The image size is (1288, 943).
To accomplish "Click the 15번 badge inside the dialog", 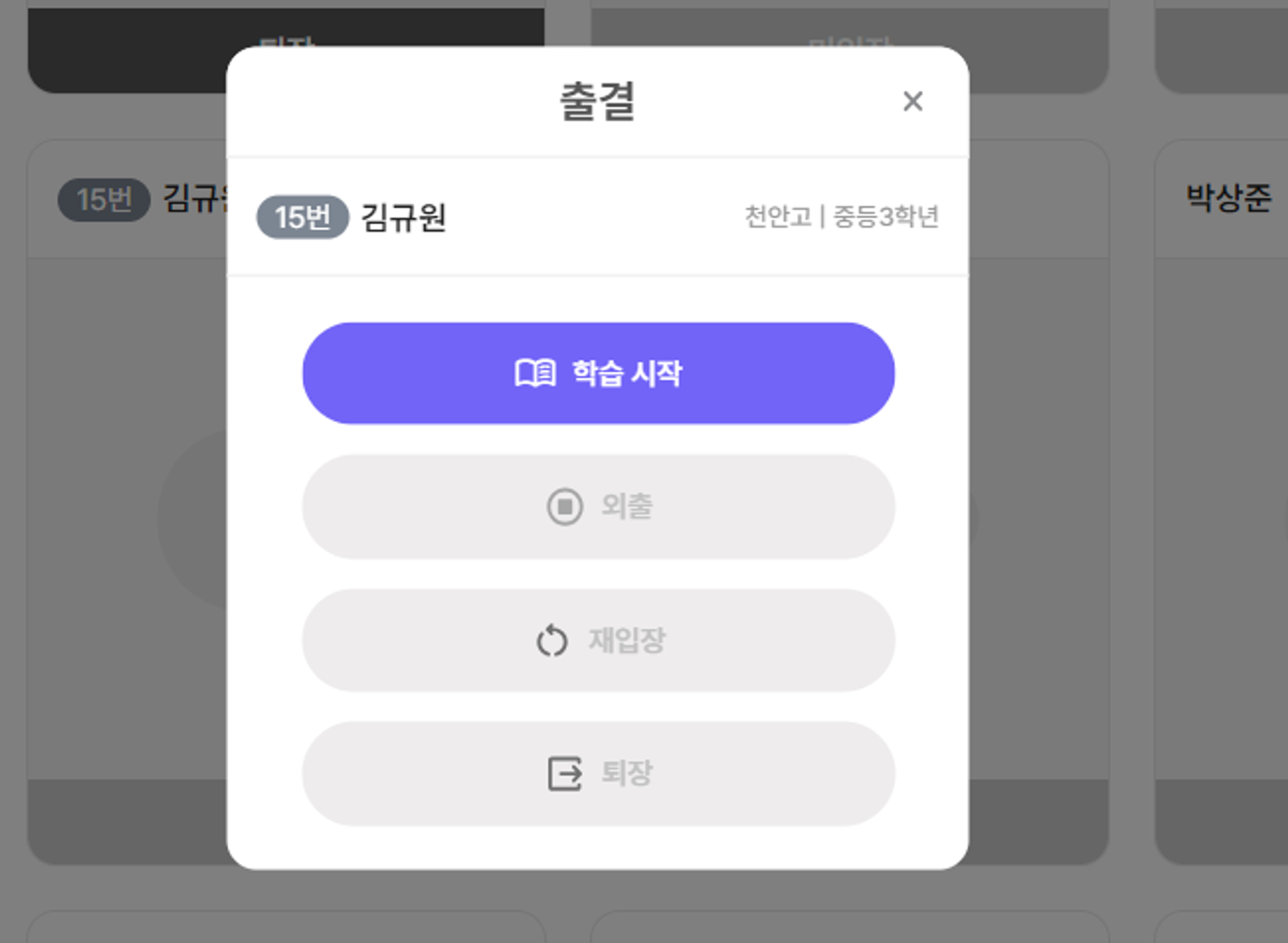I will (x=302, y=217).
